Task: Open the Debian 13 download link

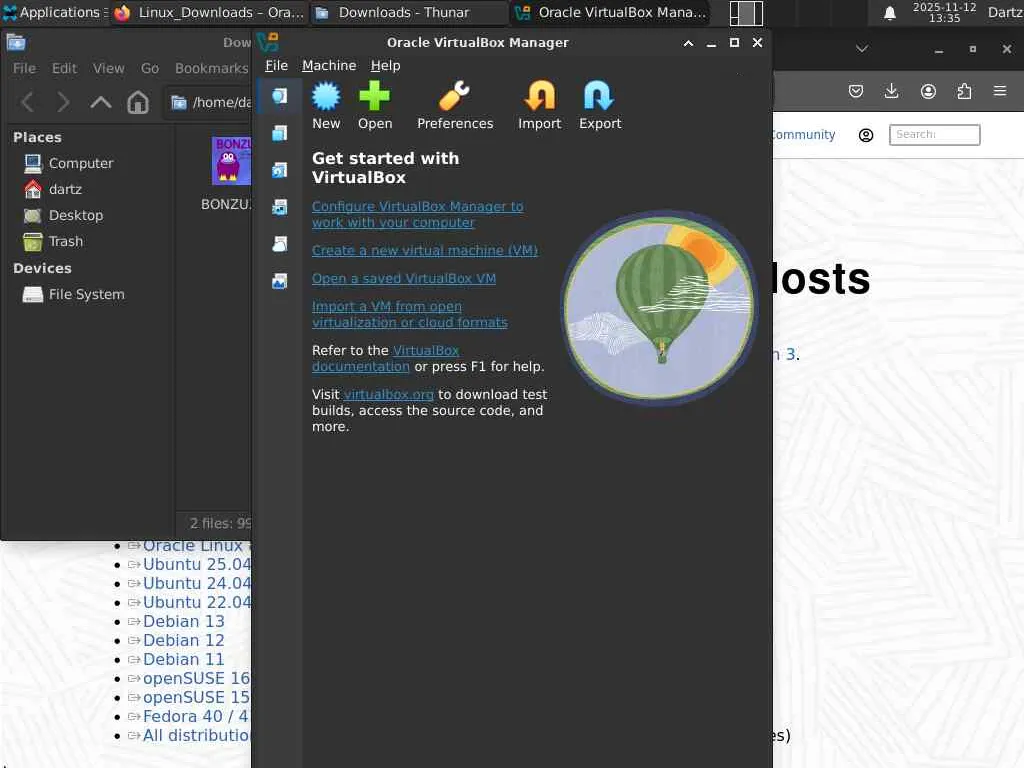Action: (x=184, y=621)
